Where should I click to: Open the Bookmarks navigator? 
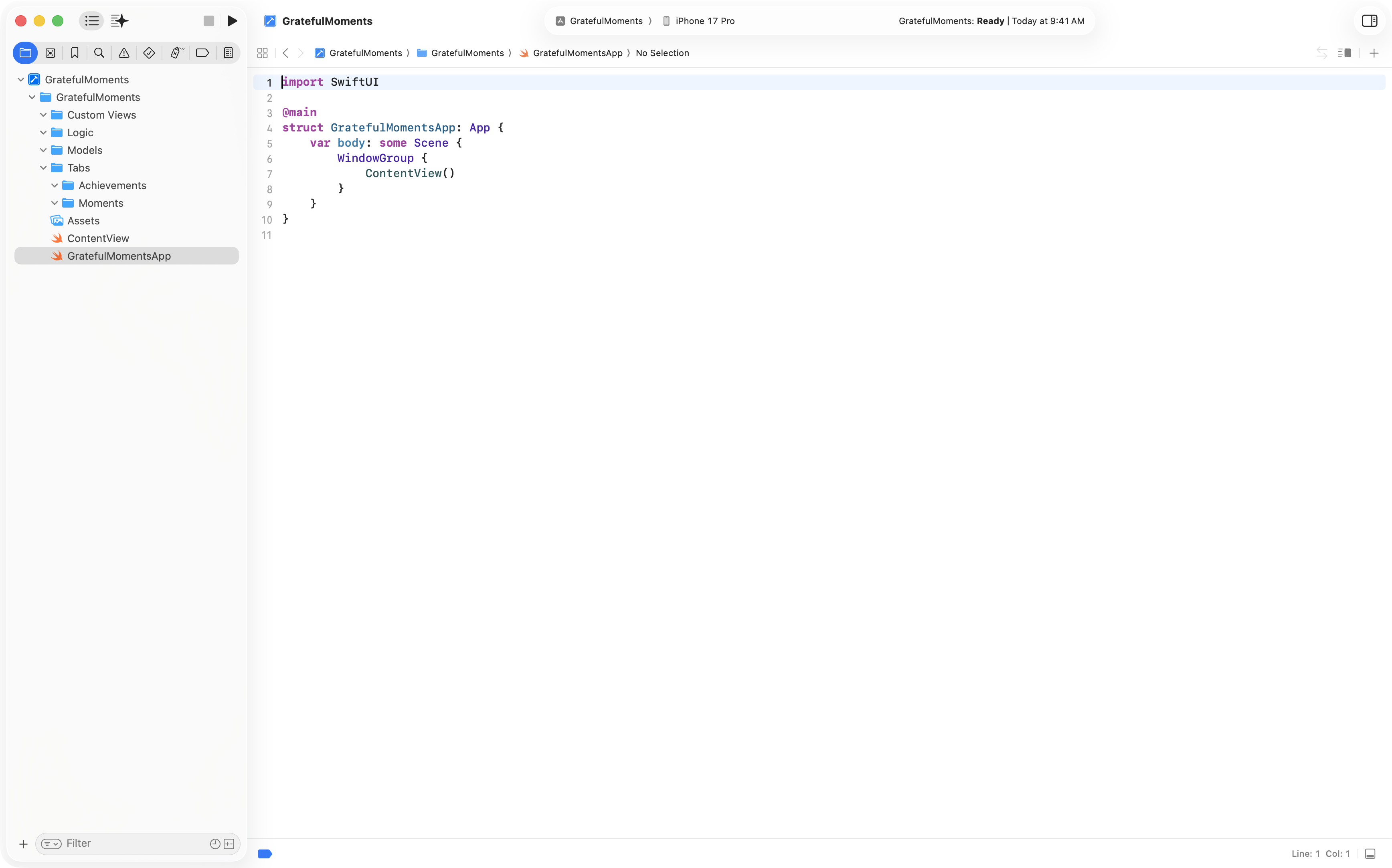click(75, 53)
